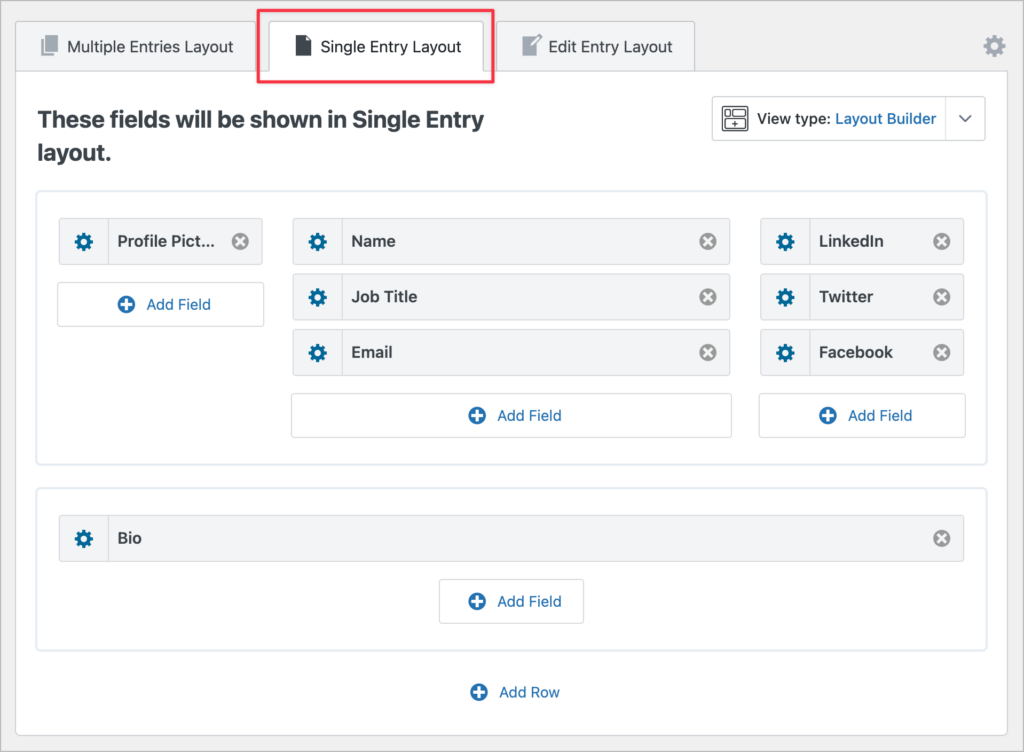Screen dimensions: 1024x752
Task: Click Add Field under Profile Picture
Action: [161, 305]
